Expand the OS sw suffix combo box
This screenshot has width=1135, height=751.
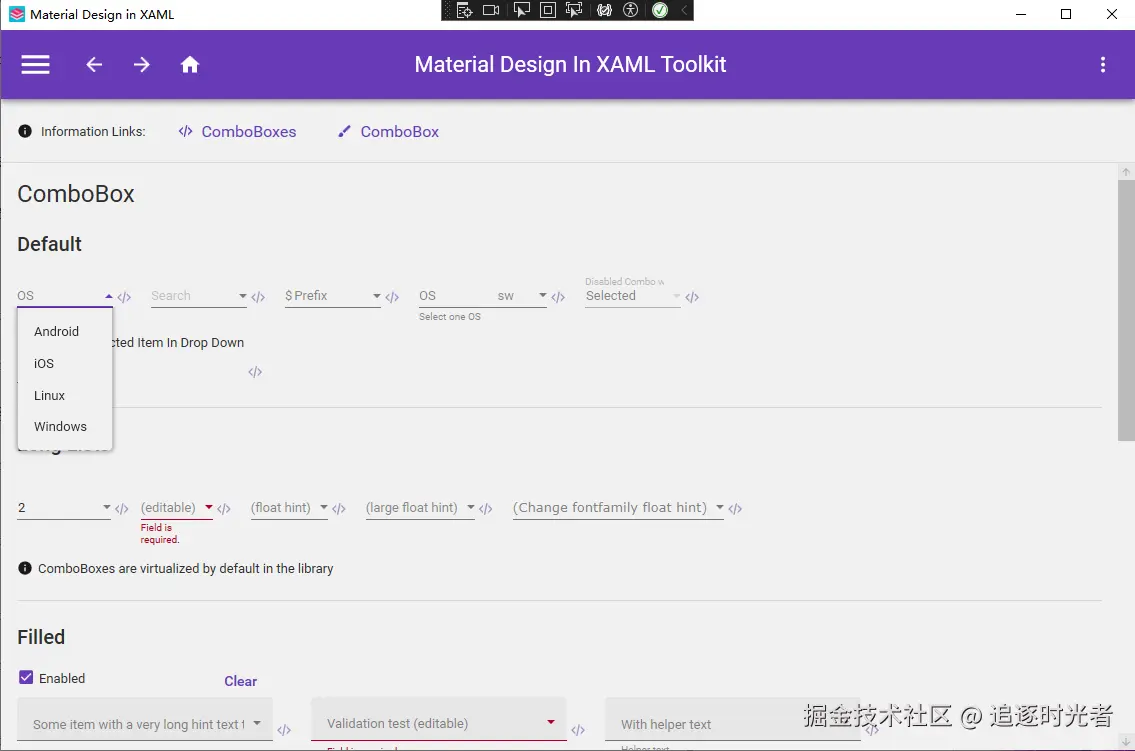[542, 295]
